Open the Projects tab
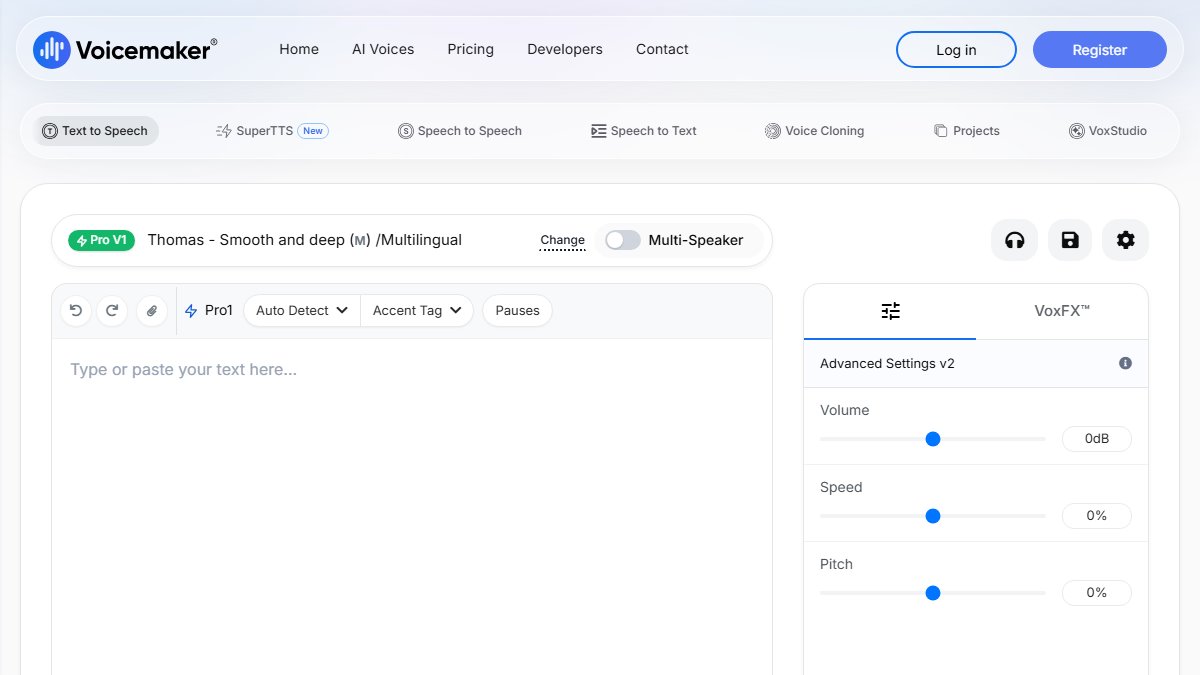 [967, 131]
